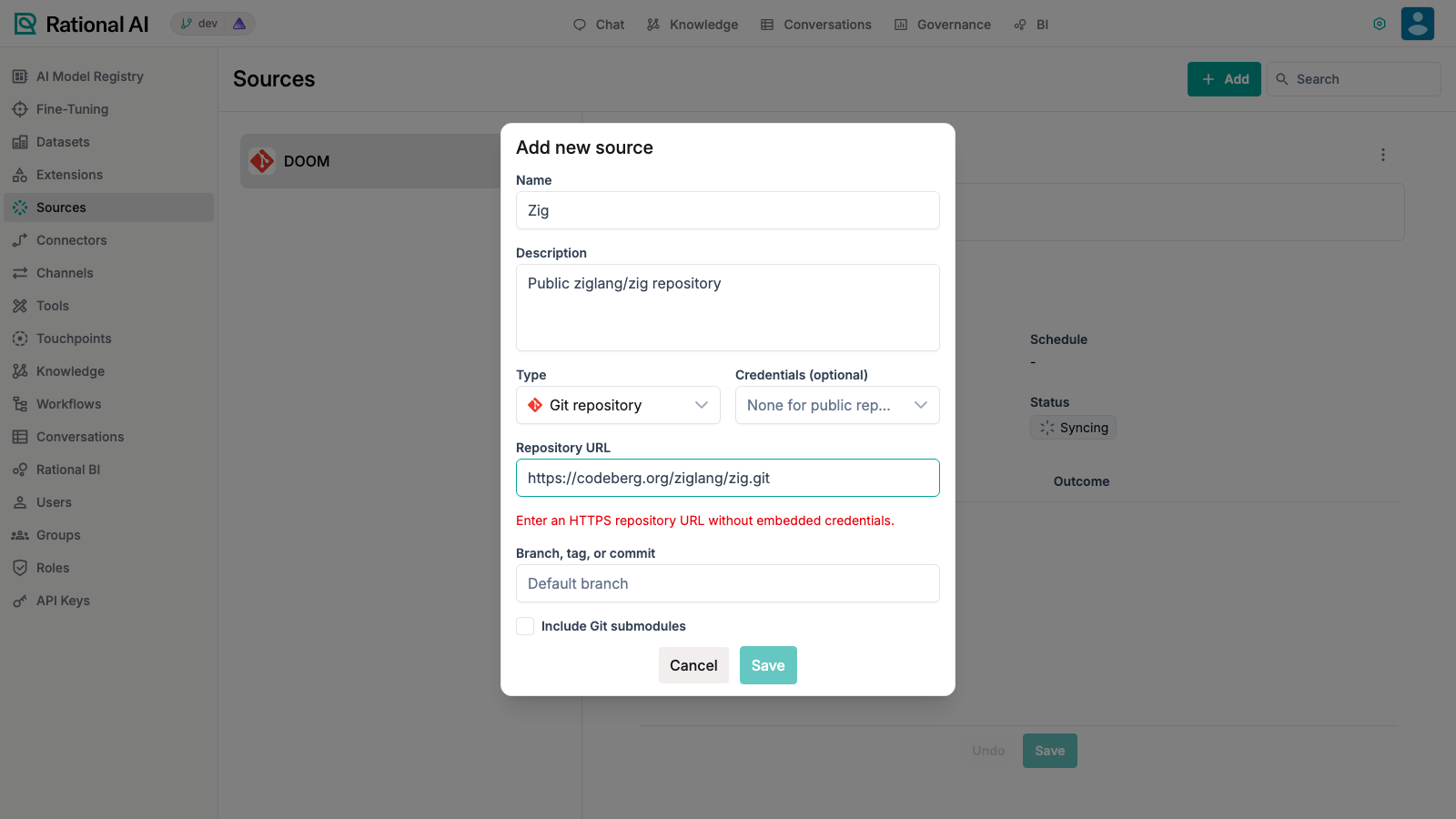Click the Connectors icon in sidebar
1456x819 pixels.
[x=20, y=240]
